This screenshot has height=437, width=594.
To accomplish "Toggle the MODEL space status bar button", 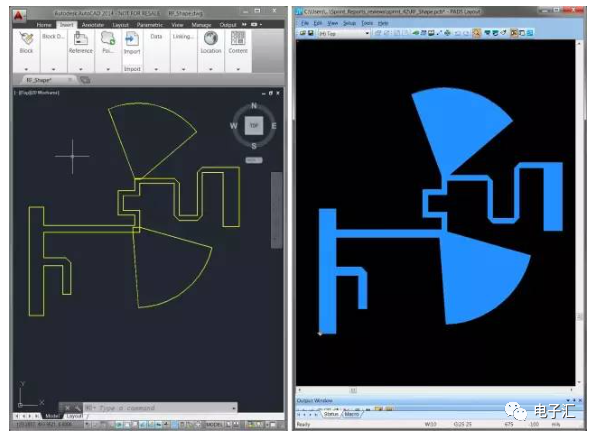I will [213, 425].
